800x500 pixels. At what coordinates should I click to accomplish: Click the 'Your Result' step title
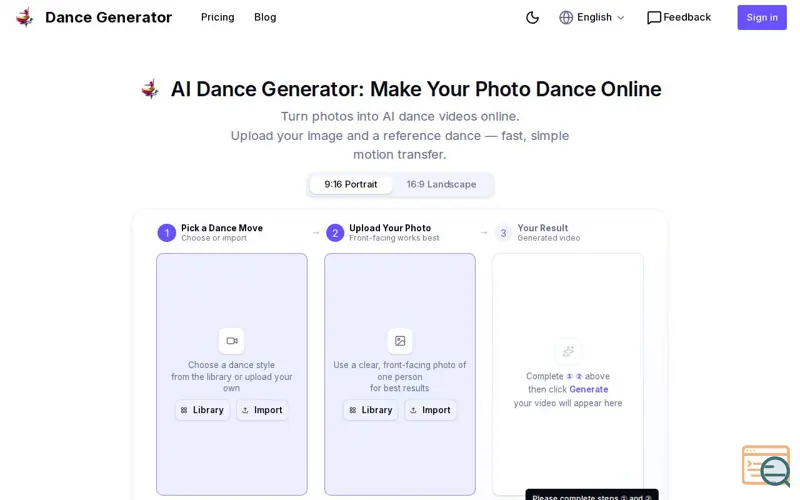(x=543, y=228)
